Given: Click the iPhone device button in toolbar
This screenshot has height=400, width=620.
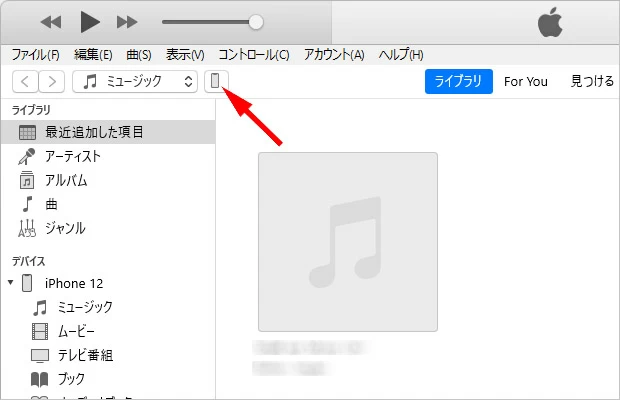Looking at the screenshot, I should [x=216, y=81].
